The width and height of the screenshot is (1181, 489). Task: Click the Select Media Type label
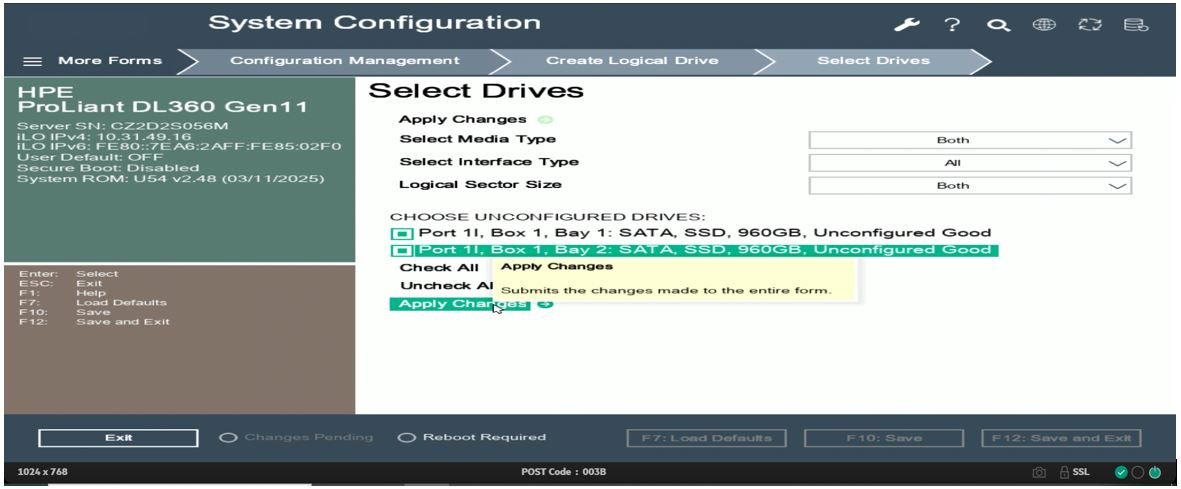pyautogui.click(x=478, y=139)
